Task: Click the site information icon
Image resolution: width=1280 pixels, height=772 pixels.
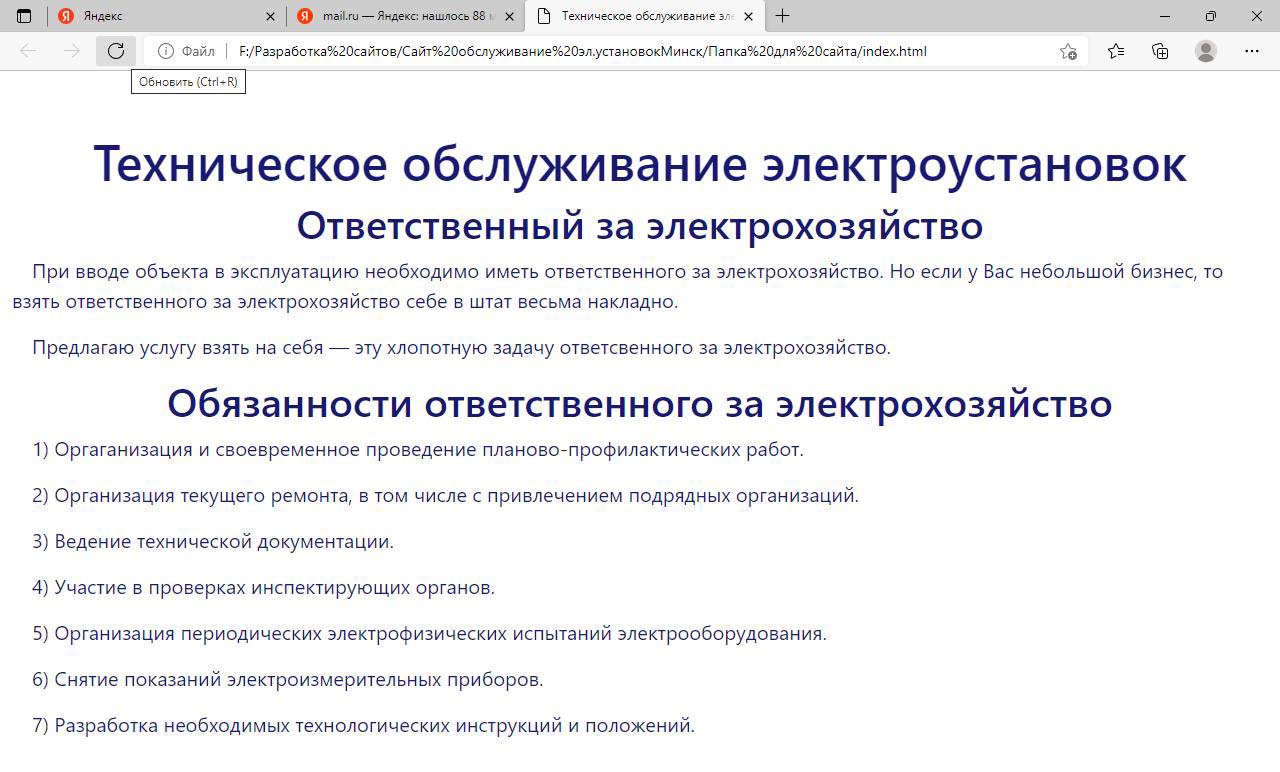Action: point(166,51)
